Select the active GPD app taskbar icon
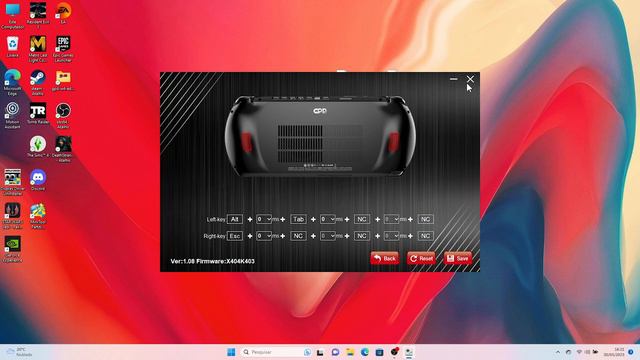This screenshot has width=640, height=360. [409, 352]
